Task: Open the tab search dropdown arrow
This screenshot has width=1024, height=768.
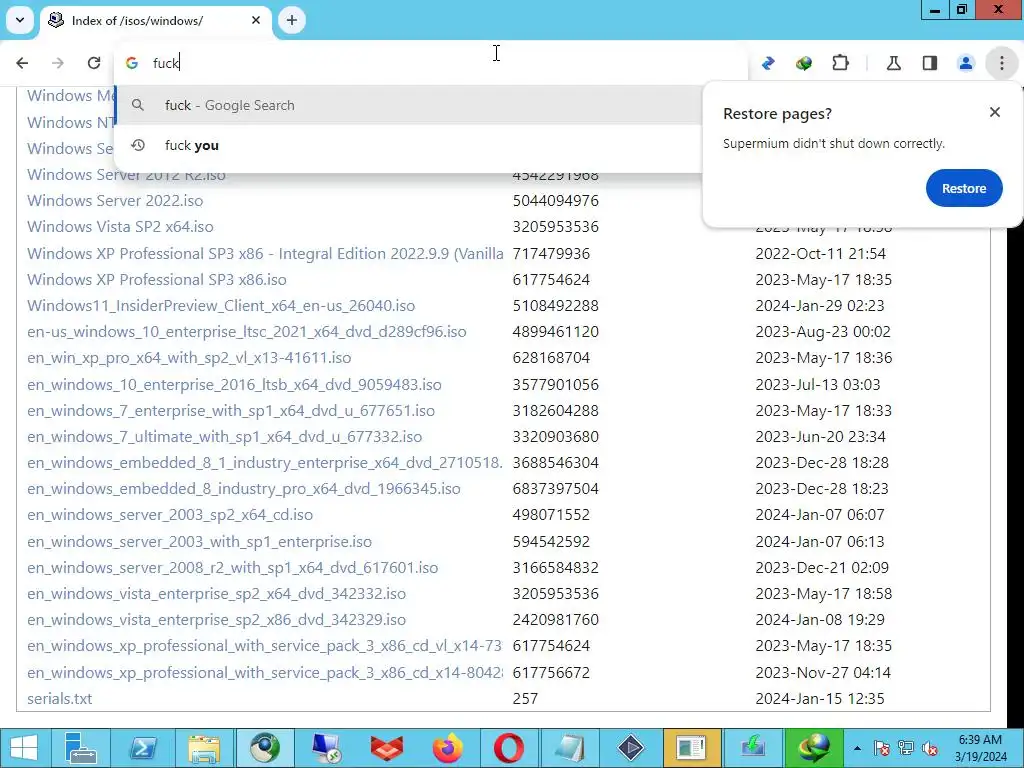Action: pos(20,20)
